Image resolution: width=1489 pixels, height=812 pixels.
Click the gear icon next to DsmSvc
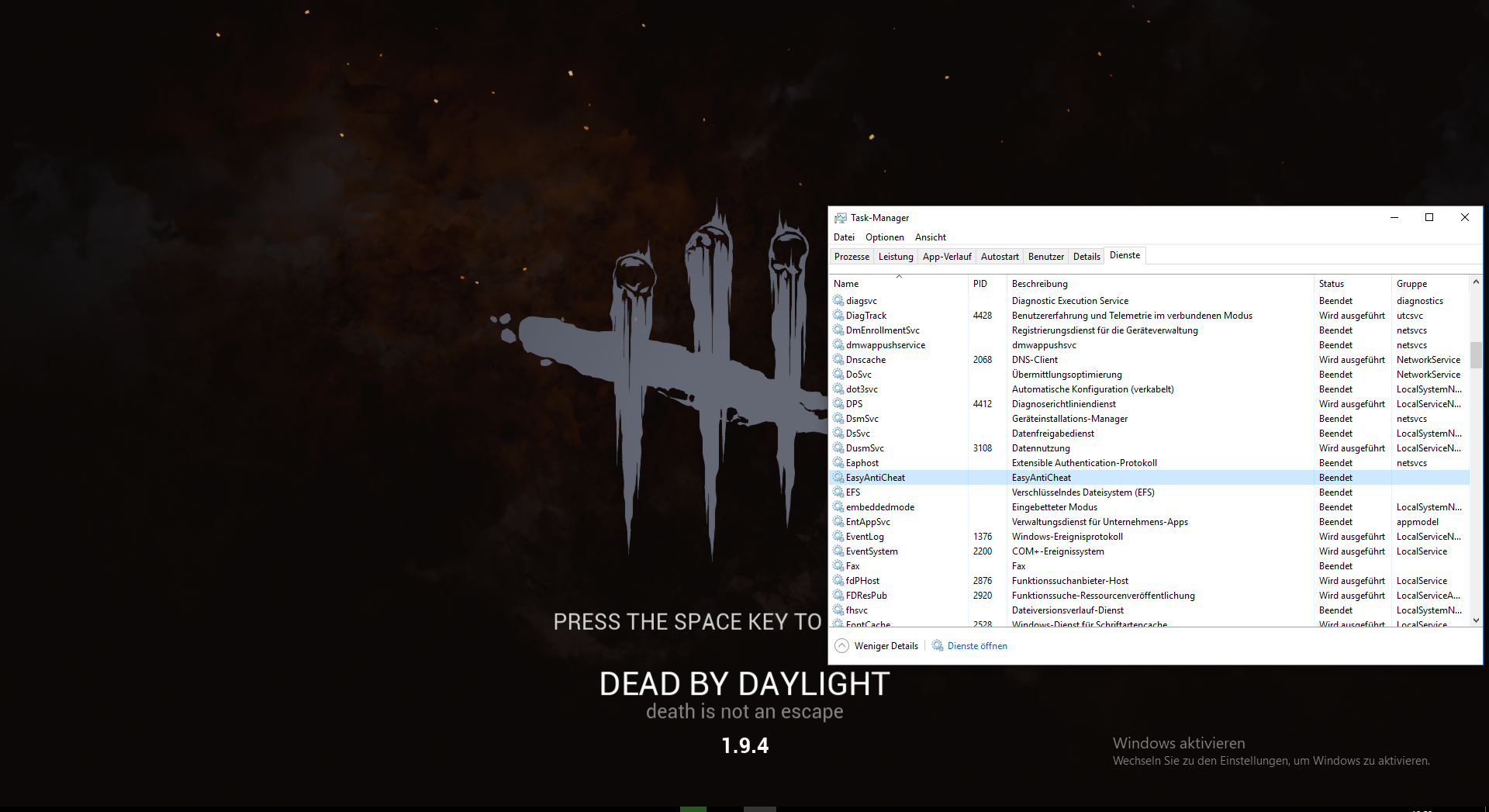point(838,418)
